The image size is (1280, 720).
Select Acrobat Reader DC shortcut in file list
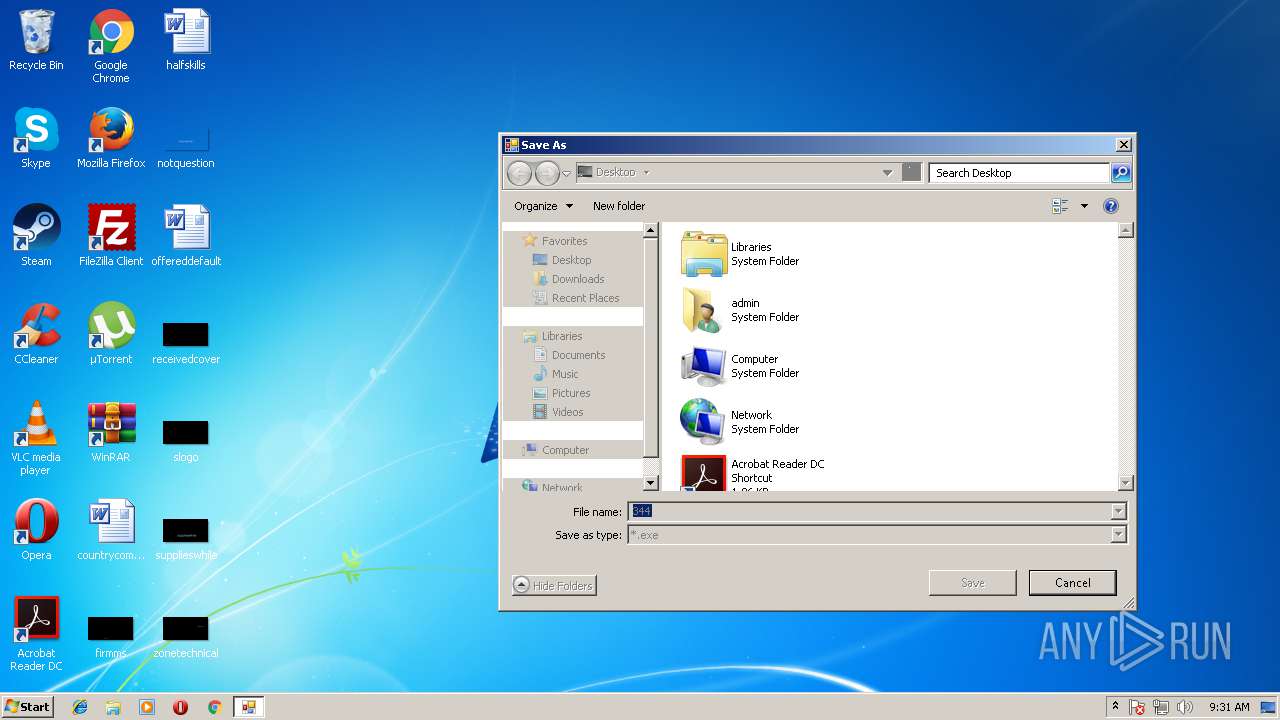(x=754, y=472)
